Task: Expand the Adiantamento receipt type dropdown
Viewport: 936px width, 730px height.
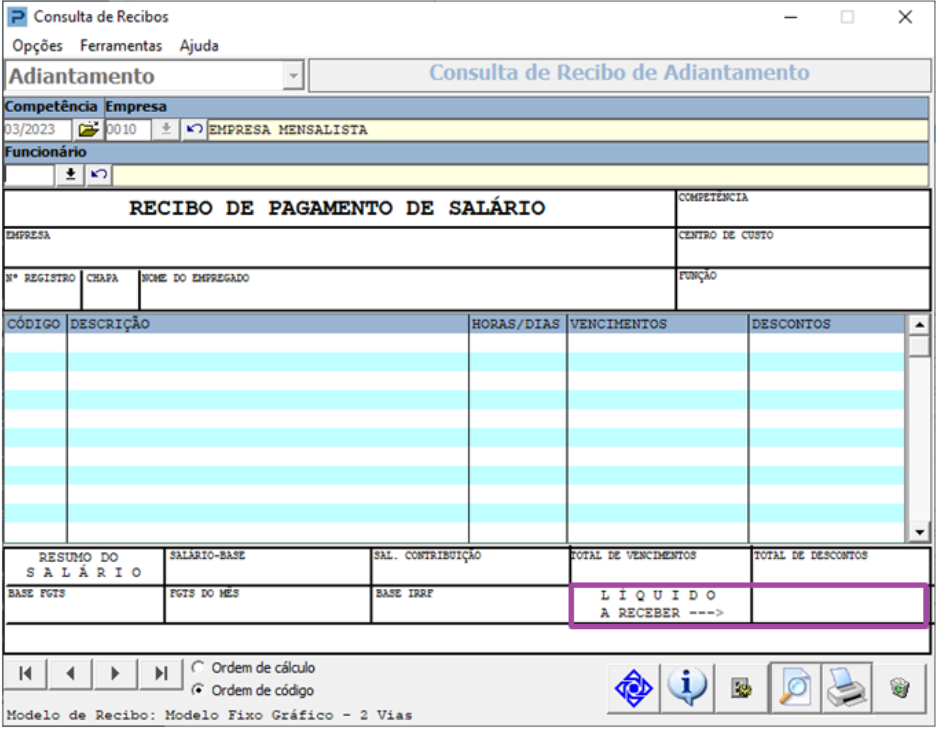Action: click(292, 76)
